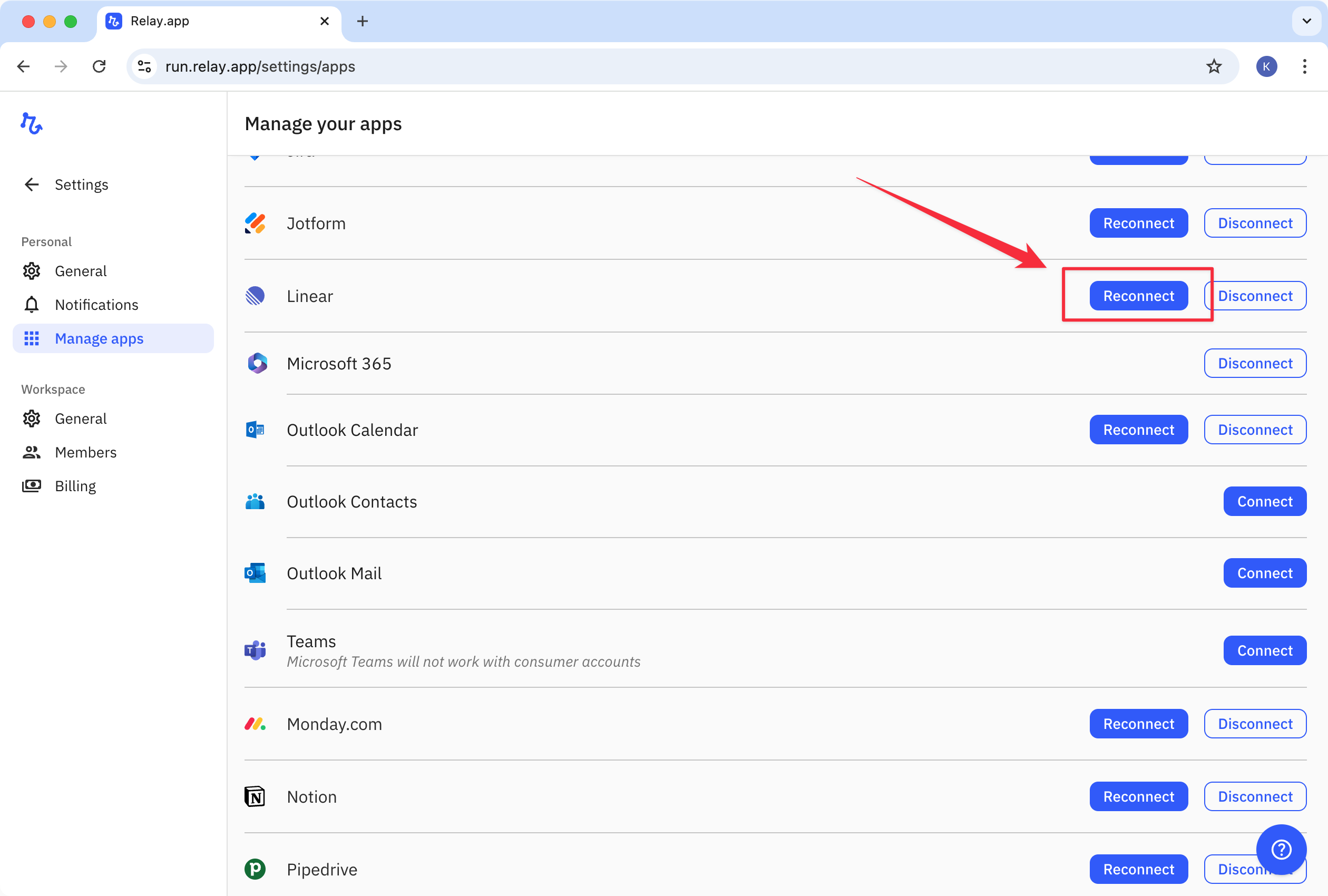Connect the Outlook Mail app
1328x896 pixels.
click(x=1264, y=572)
